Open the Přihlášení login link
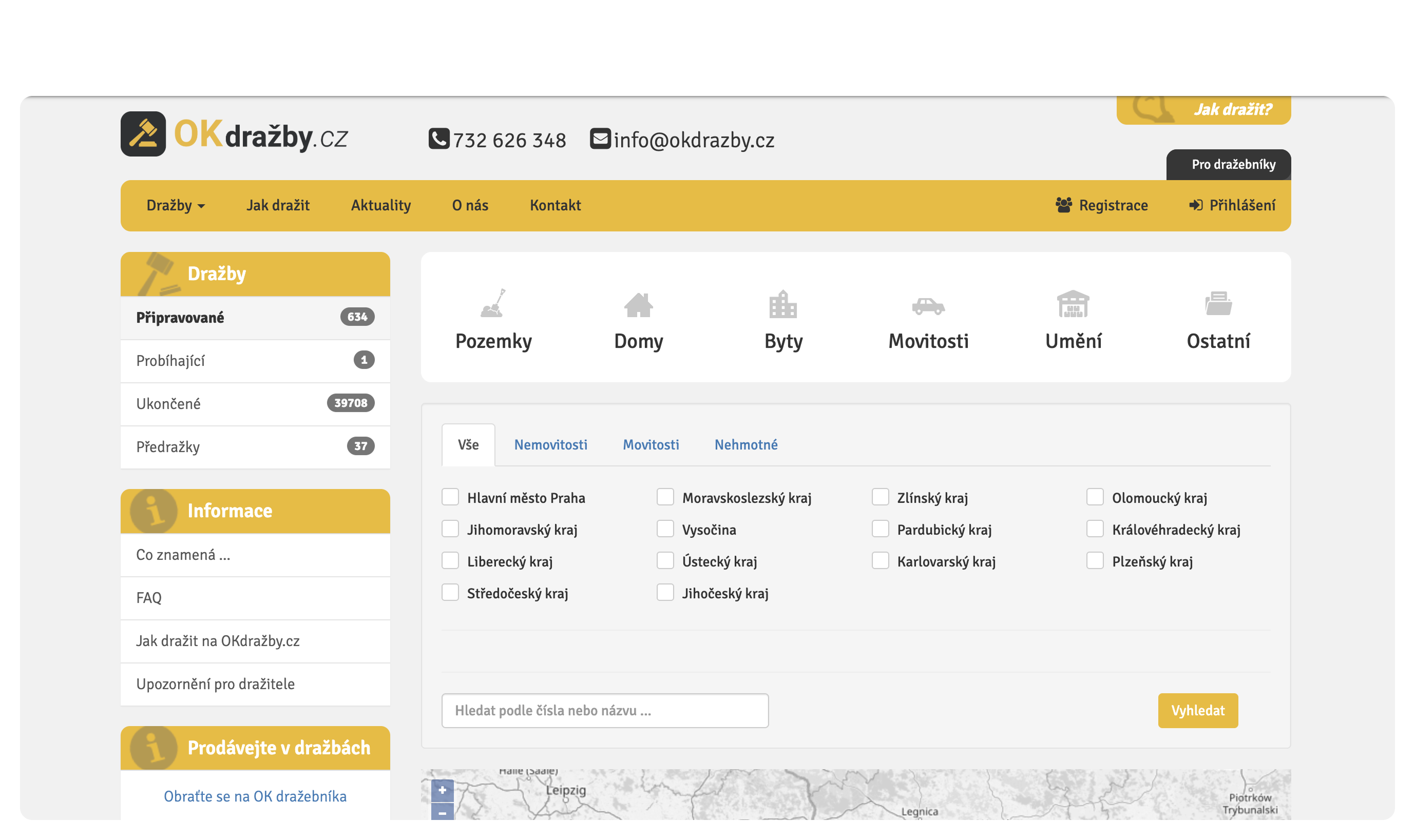 click(1233, 205)
